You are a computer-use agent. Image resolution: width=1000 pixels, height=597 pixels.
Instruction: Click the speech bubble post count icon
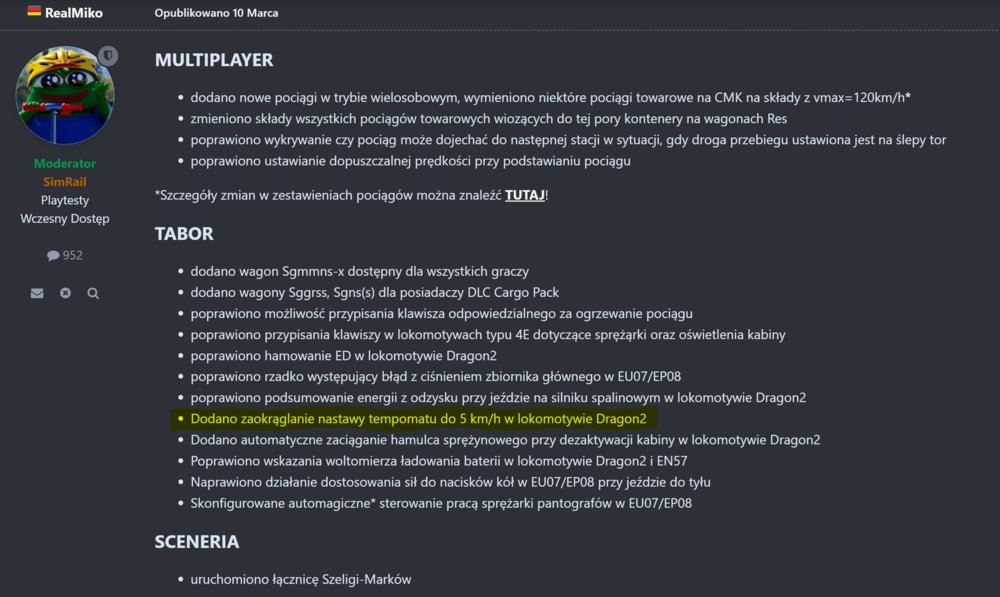coord(53,256)
